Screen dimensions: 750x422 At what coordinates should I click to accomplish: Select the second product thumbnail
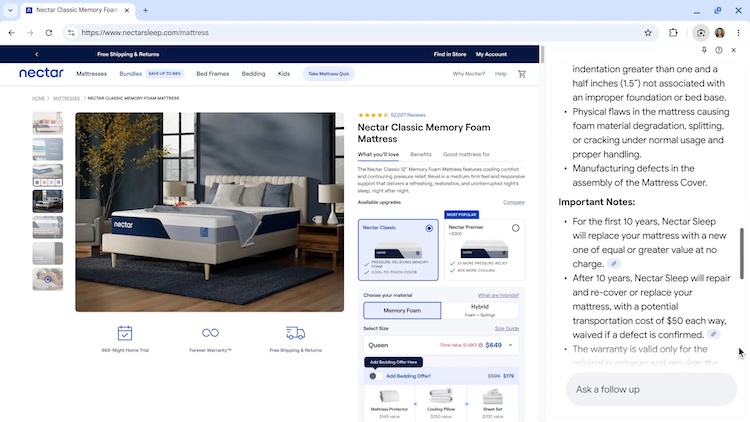pos(47,149)
